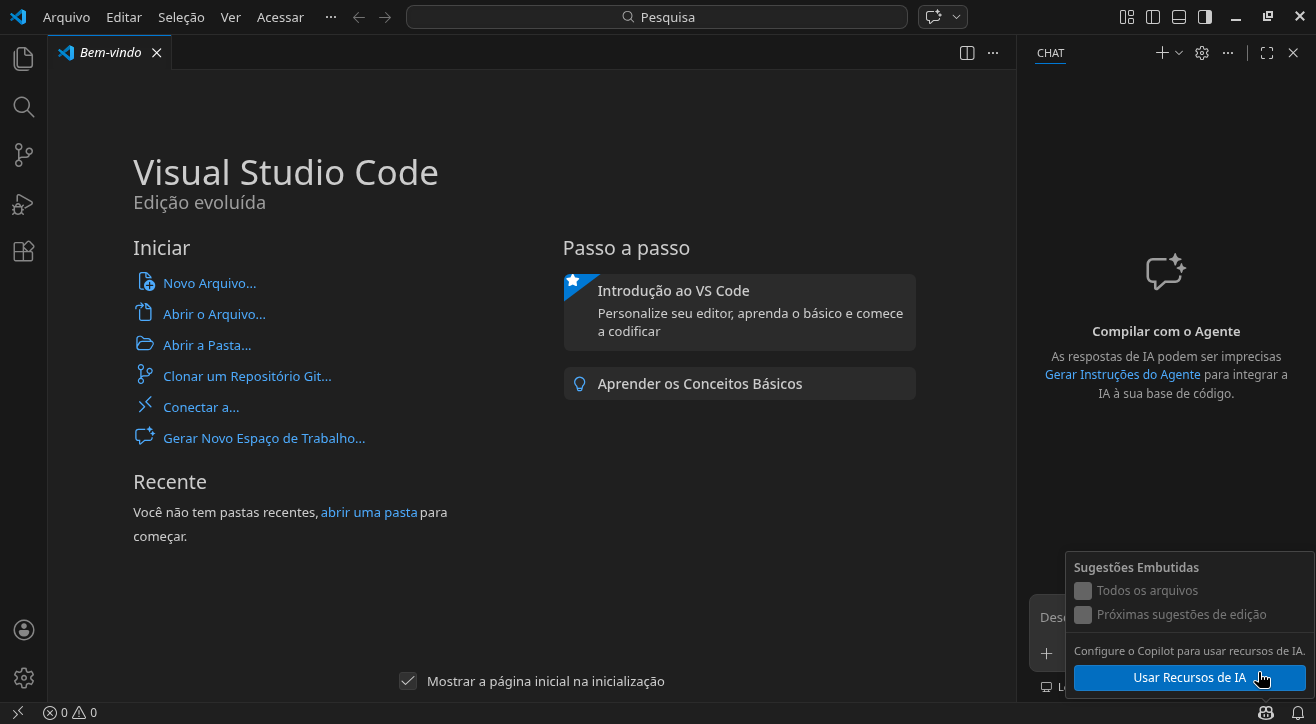Split the editor to the right
The height and width of the screenshot is (724, 1316).
tap(967, 53)
